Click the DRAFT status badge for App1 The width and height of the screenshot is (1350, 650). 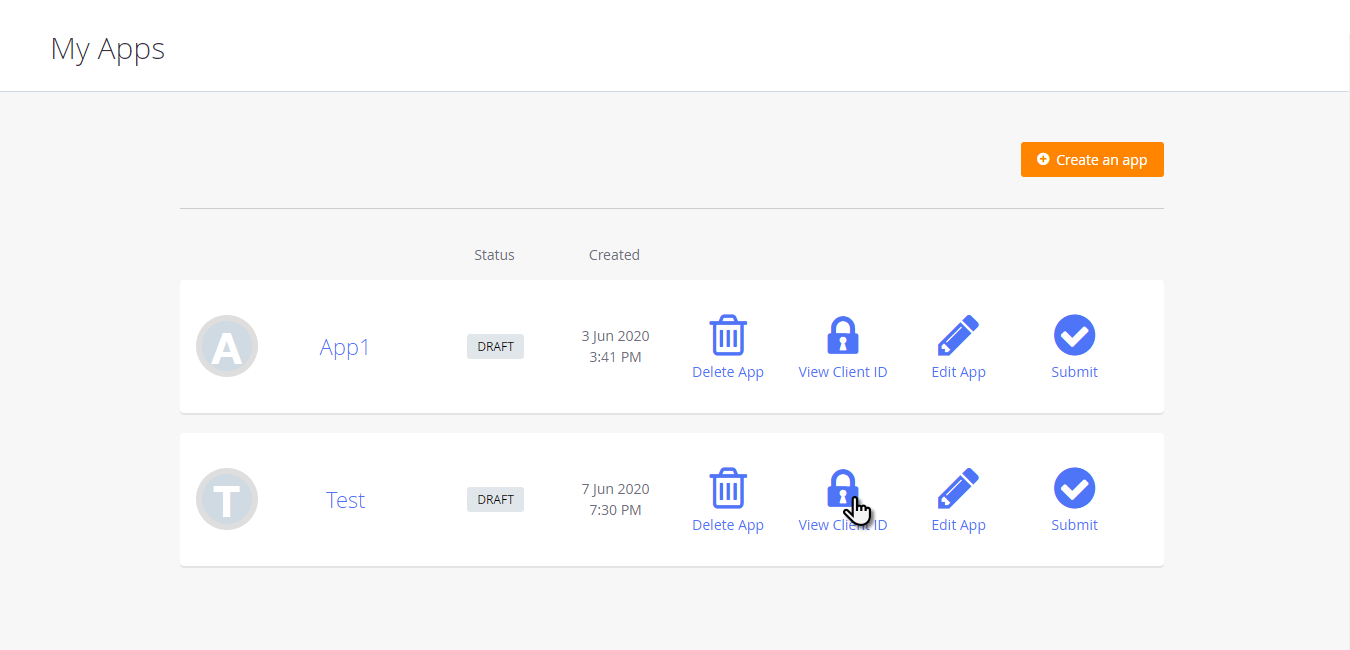[x=495, y=347]
